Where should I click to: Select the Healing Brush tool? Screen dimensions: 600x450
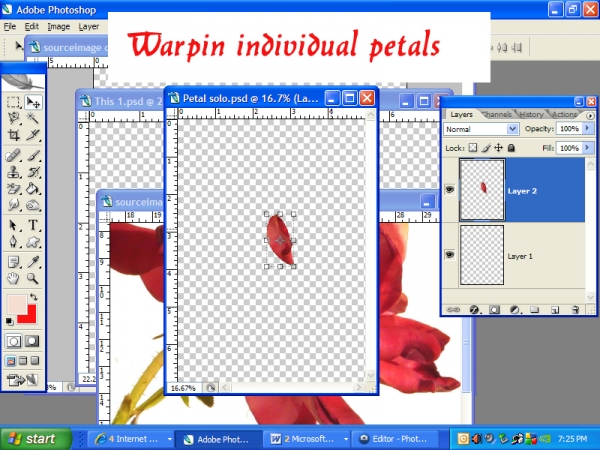(x=13, y=156)
